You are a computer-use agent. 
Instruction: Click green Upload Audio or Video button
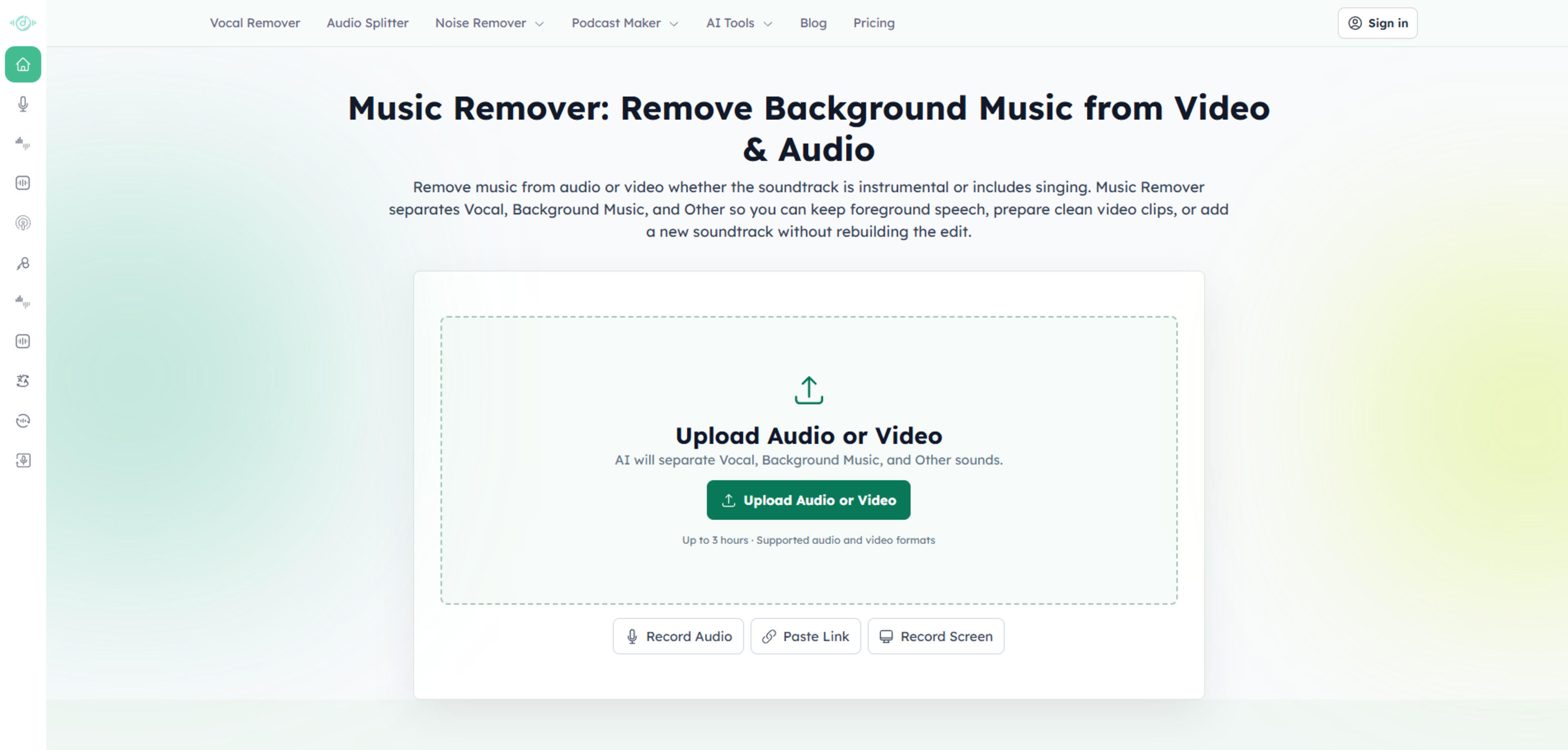[808, 500]
